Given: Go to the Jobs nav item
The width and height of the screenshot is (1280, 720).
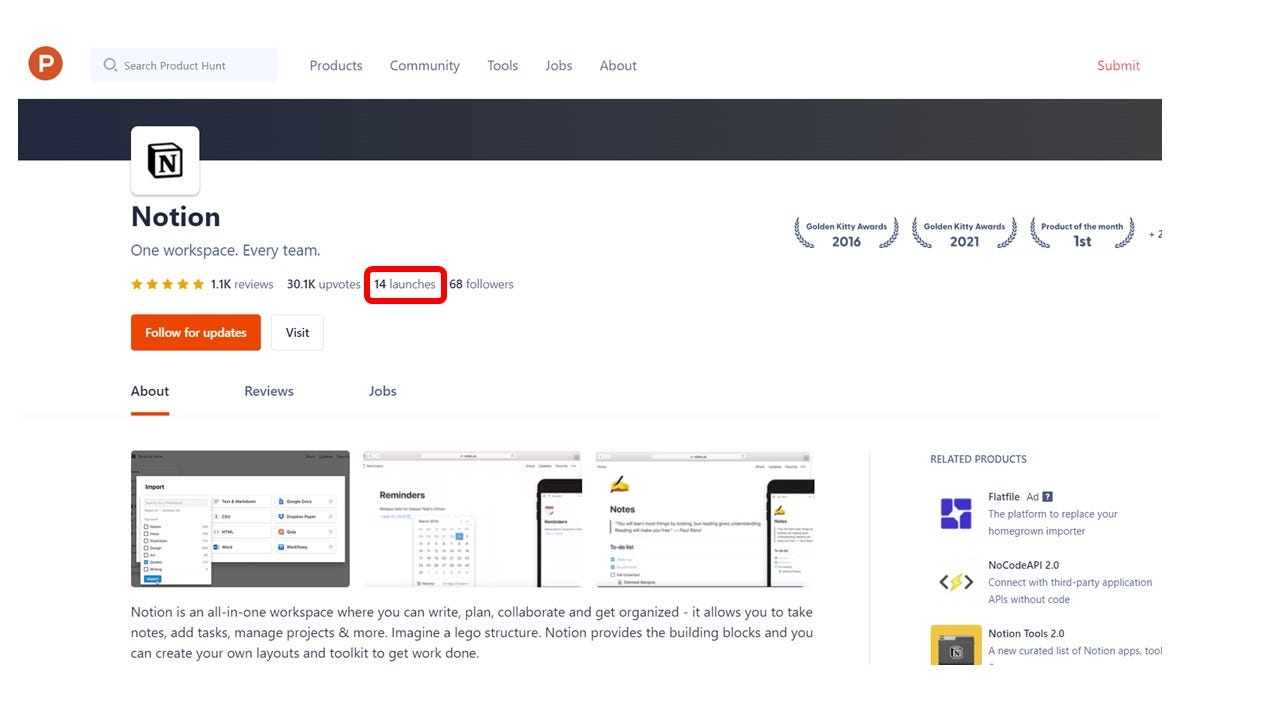Looking at the screenshot, I should 559,65.
